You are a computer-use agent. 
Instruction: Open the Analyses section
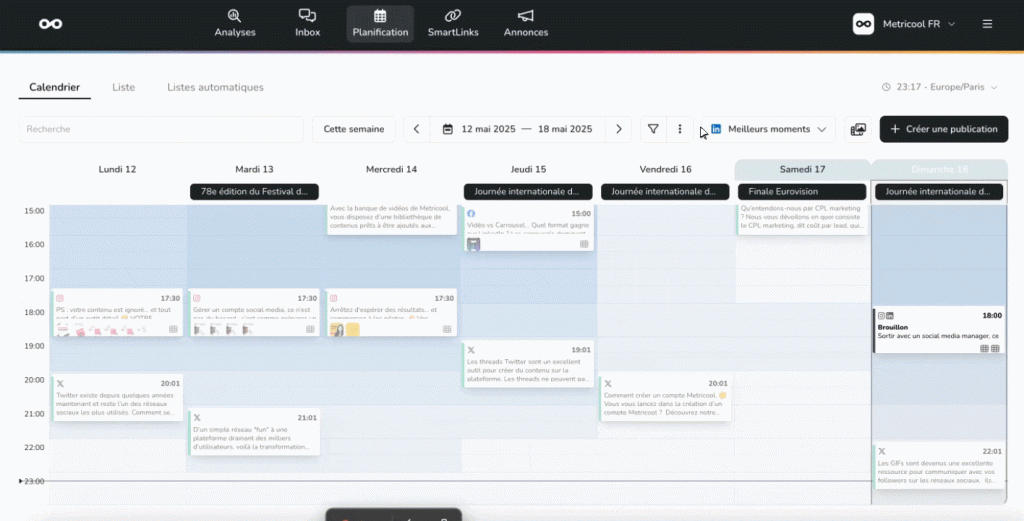pyautogui.click(x=234, y=24)
